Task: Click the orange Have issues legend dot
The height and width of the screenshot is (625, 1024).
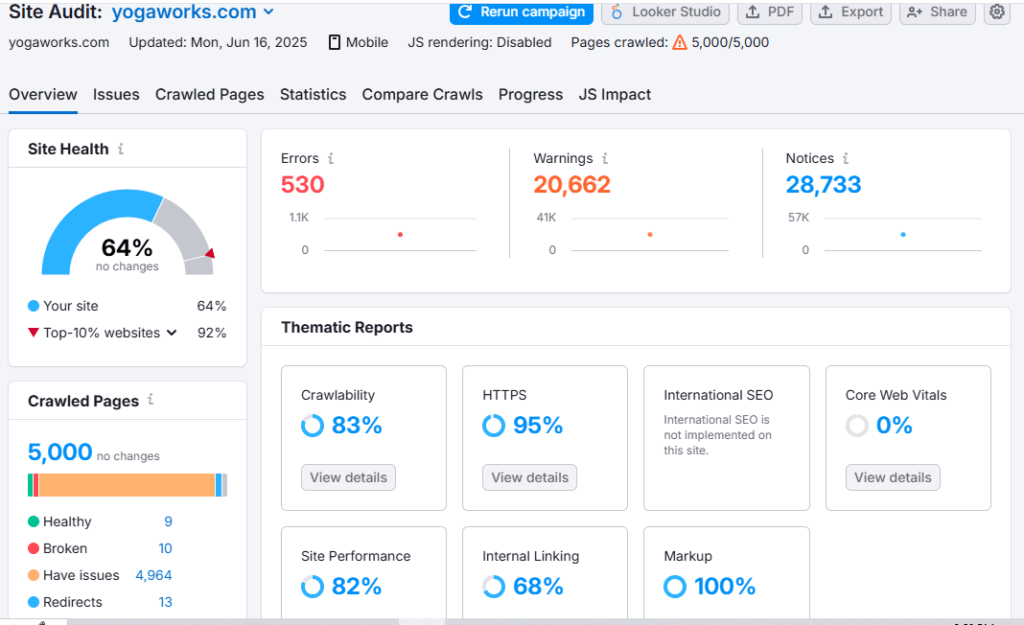Action: [33, 575]
